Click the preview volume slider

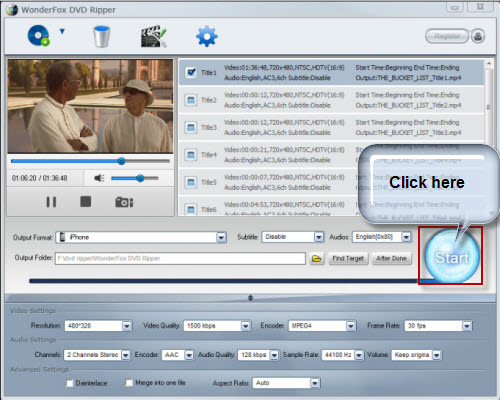click(x=135, y=178)
